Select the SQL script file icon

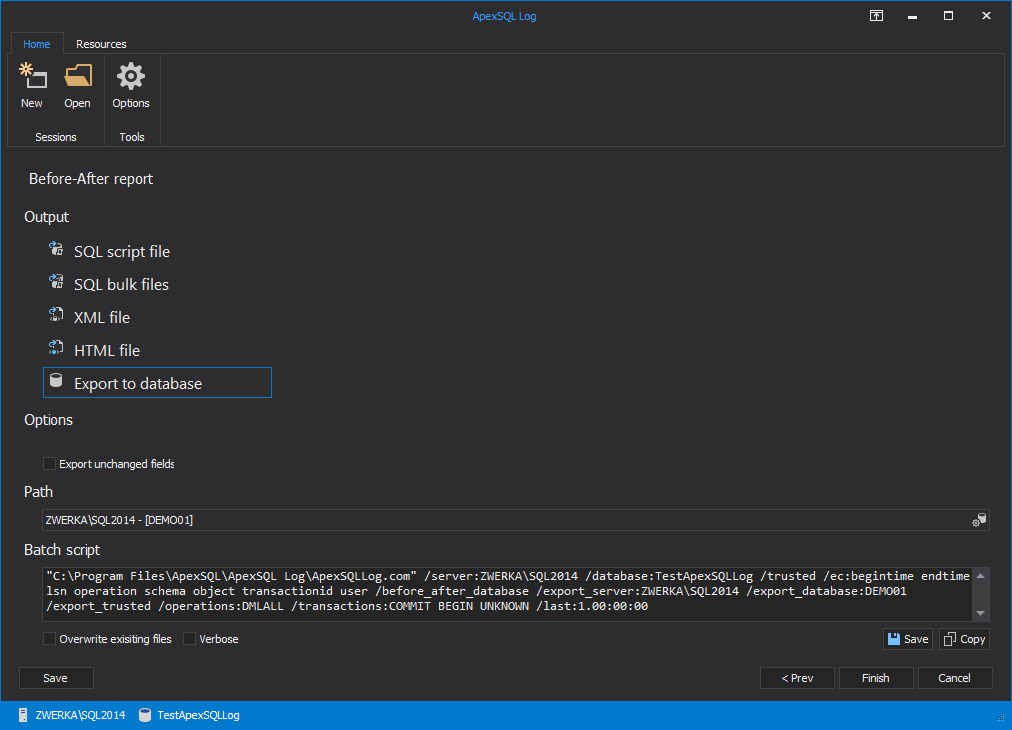(x=56, y=248)
